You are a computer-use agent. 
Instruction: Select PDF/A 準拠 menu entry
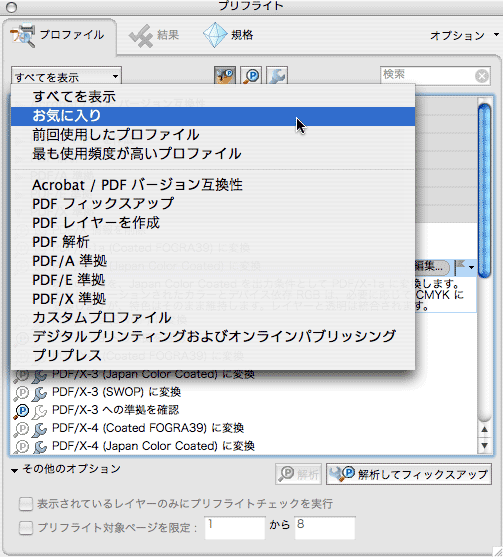(x=213, y=261)
